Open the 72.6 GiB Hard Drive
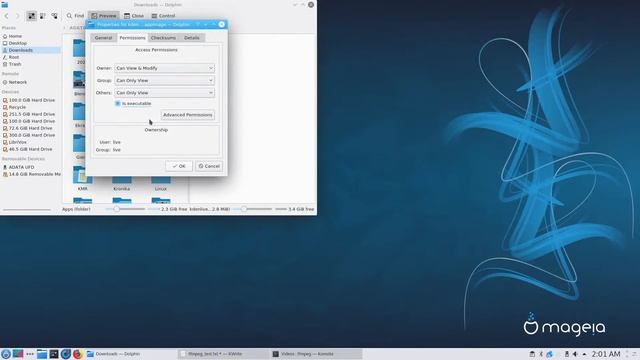The image size is (640, 360). point(31,128)
